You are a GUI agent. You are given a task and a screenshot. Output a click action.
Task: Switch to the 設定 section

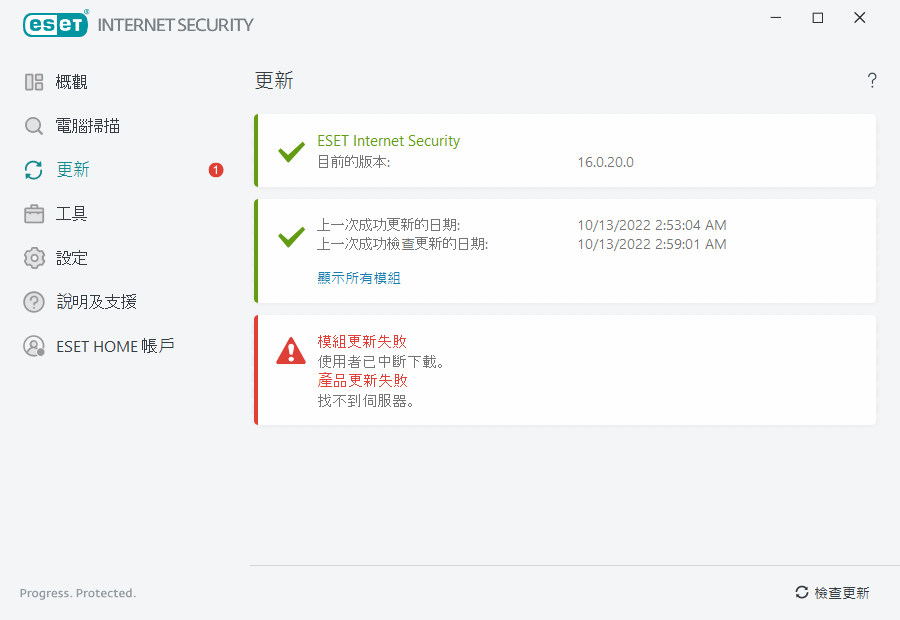click(x=68, y=257)
